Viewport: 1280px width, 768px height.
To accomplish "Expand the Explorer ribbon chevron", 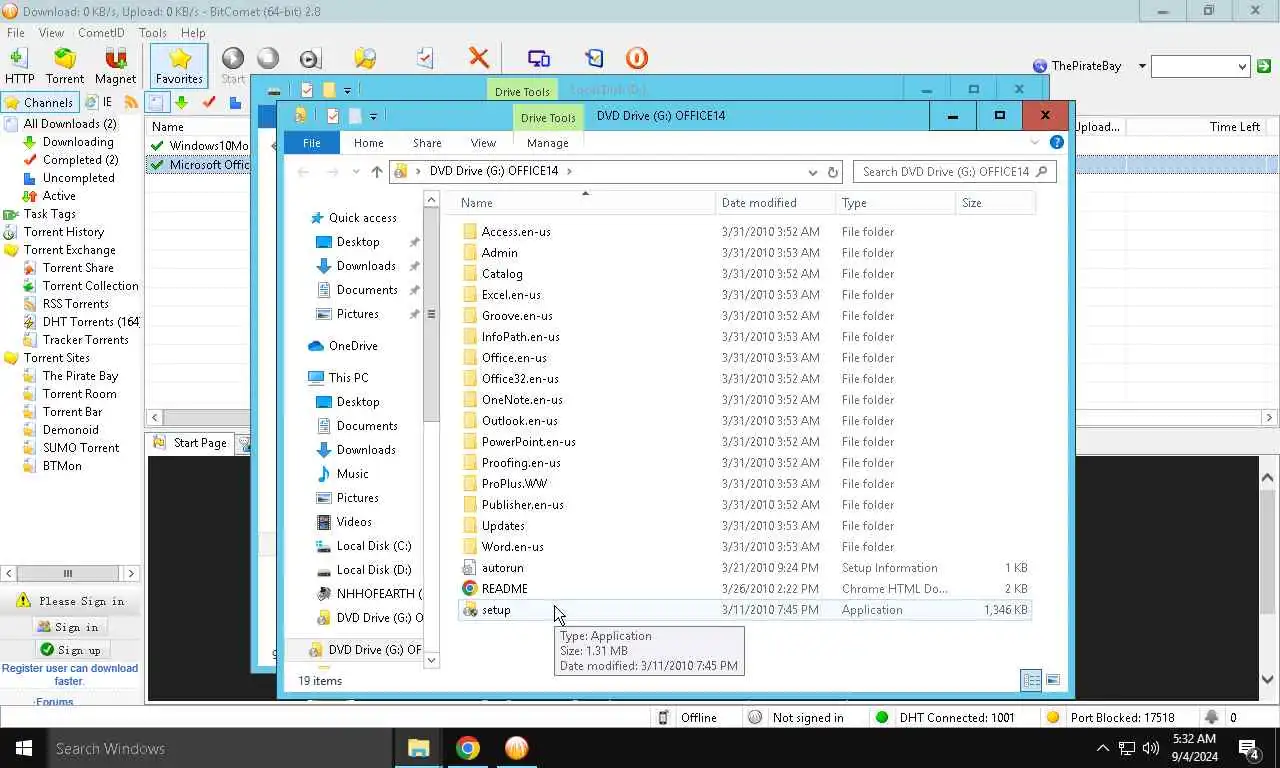I will [1035, 142].
